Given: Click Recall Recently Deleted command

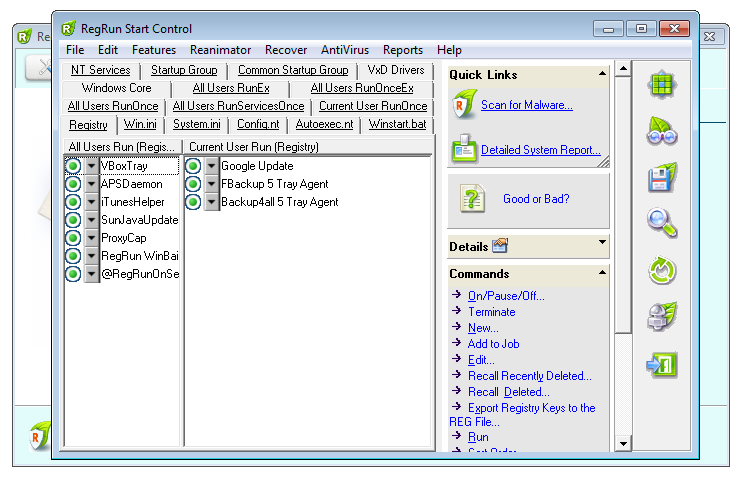Looking at the screenshot, I should tap(529, 376).
